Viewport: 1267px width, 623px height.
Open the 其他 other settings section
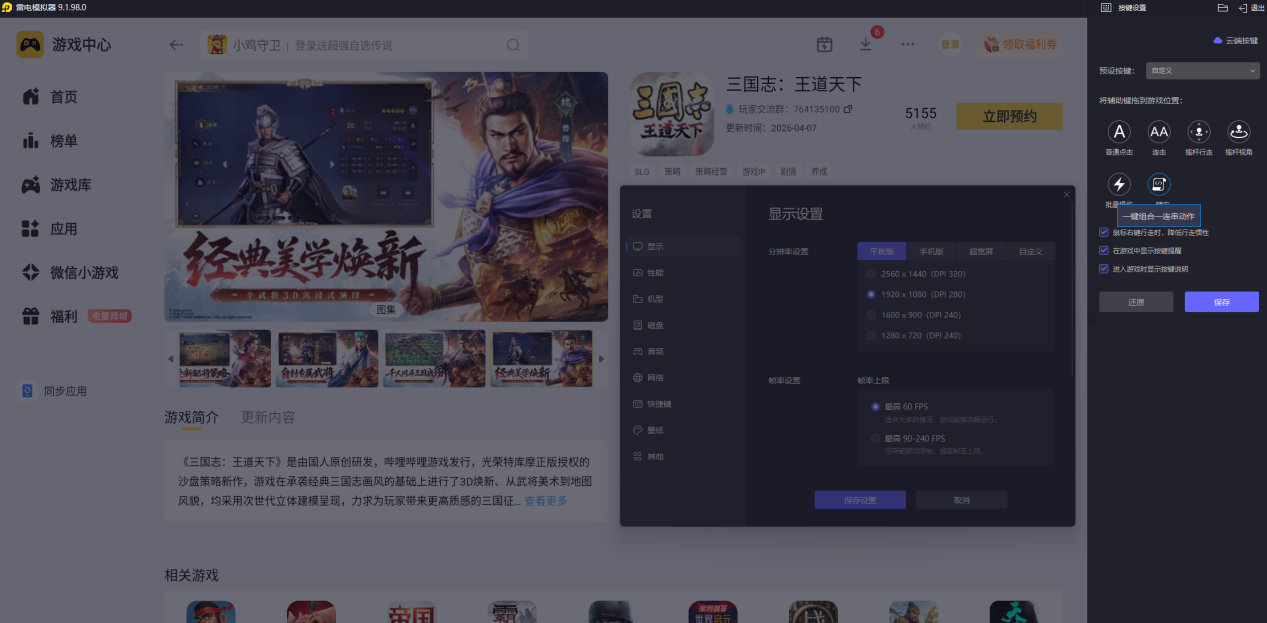pyautogui.click(x=683, y=457)
